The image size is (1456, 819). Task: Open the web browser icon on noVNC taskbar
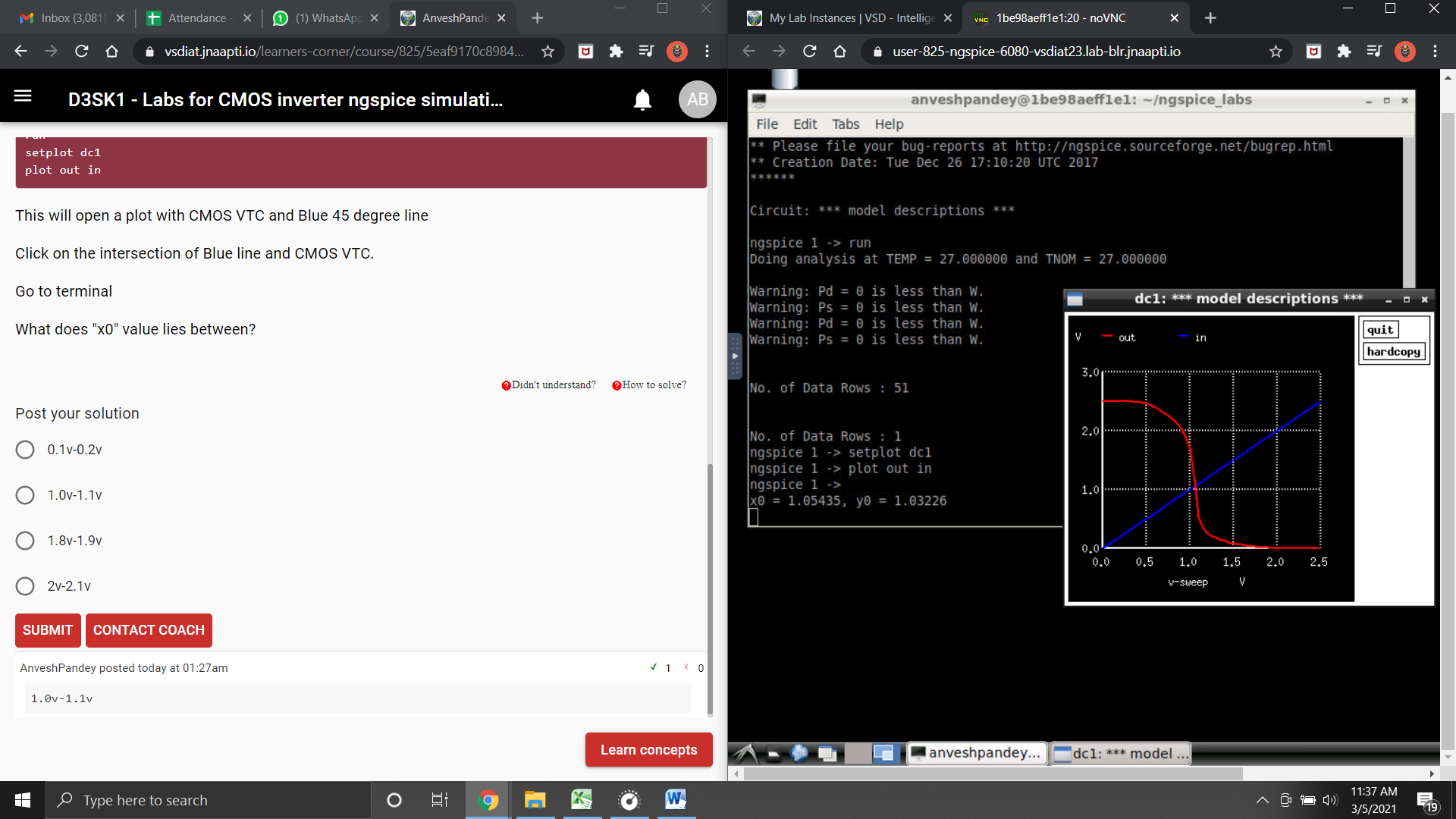pos(800,753)
